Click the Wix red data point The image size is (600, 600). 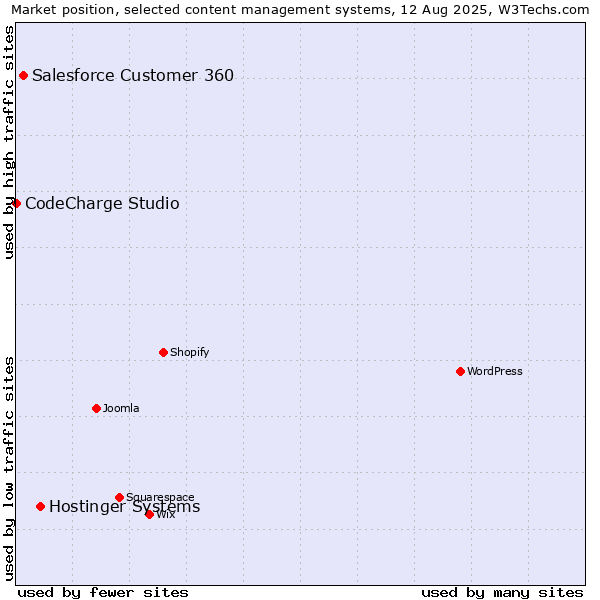pyautogui.click(x=150, y=515)
